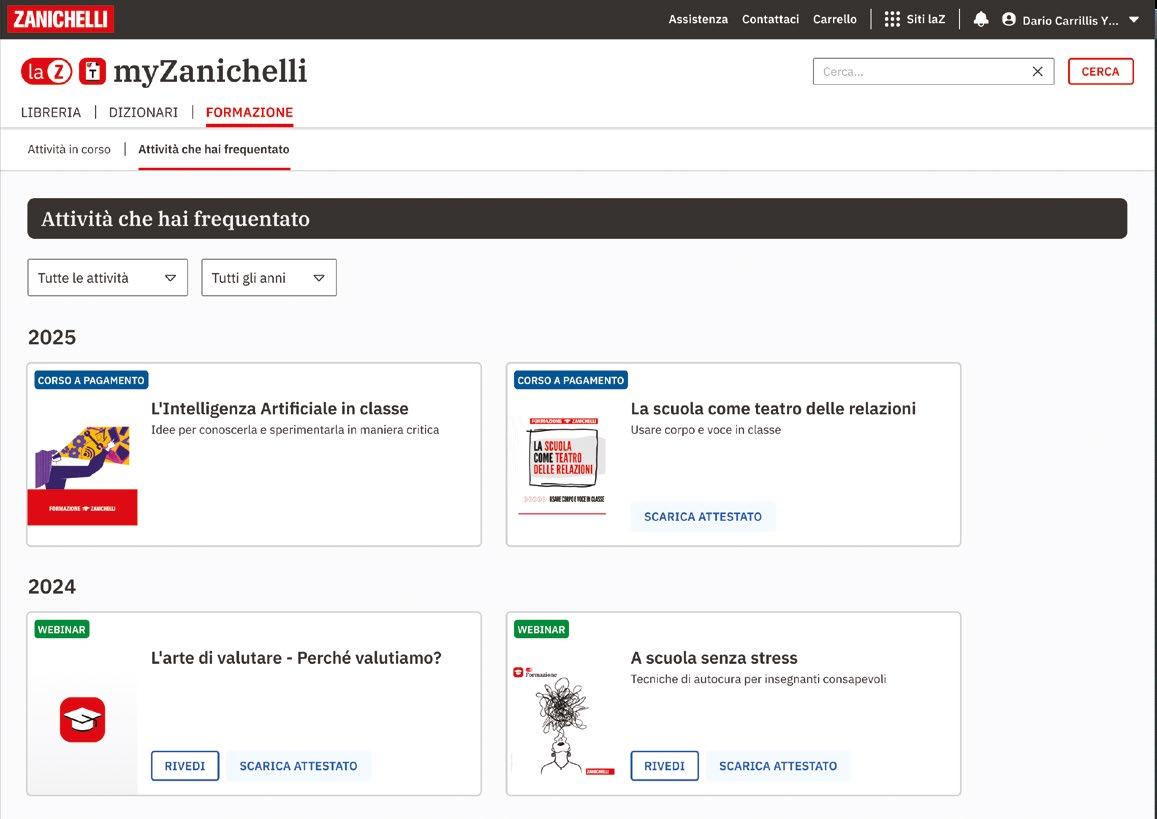1157x819 pixels.
Task: Click the user profile avatar icon
Action: [1009, 20]
